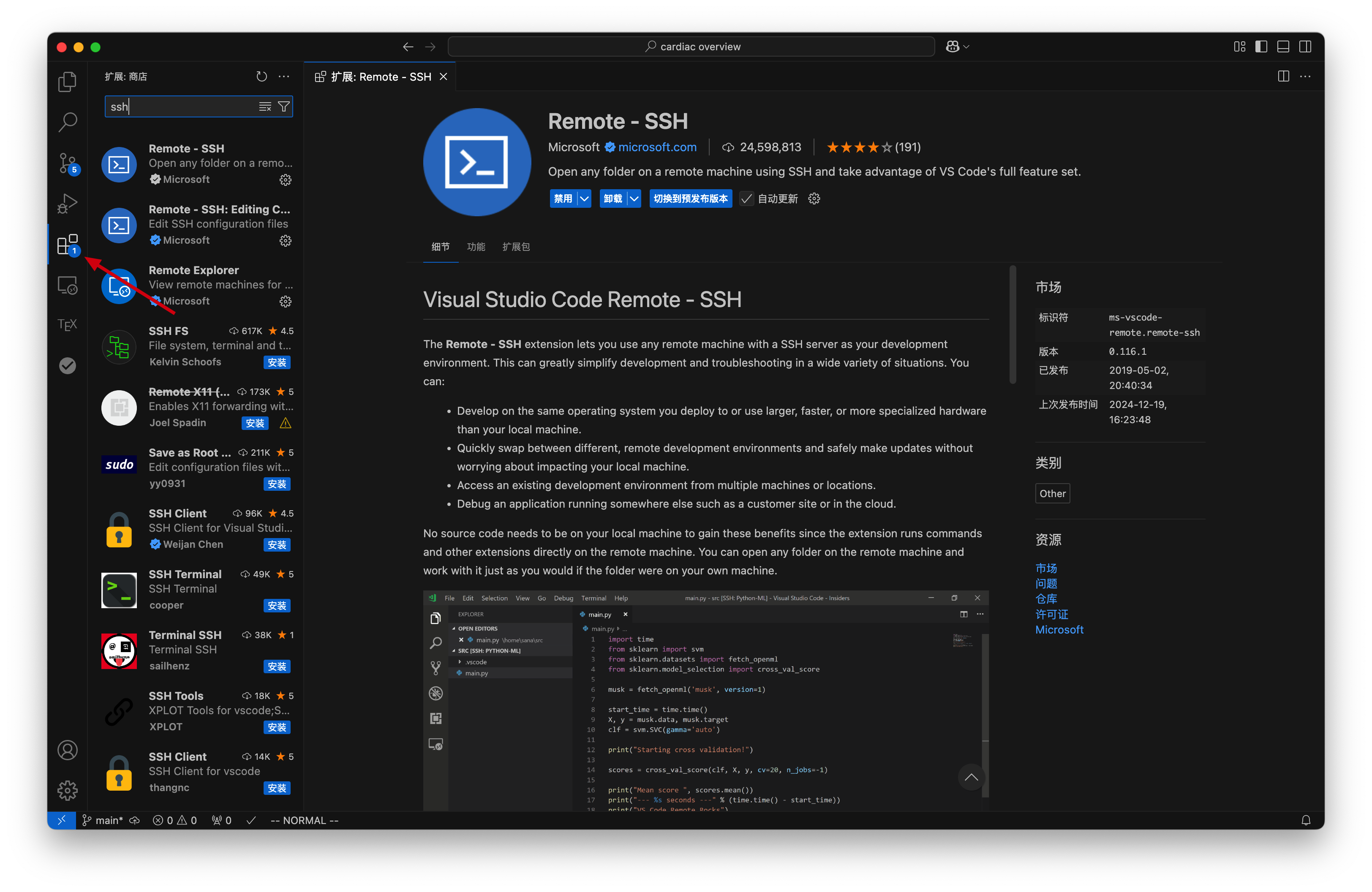Open Remote Explorer view in activity bar
The image size is (1372, 892).
68,285
